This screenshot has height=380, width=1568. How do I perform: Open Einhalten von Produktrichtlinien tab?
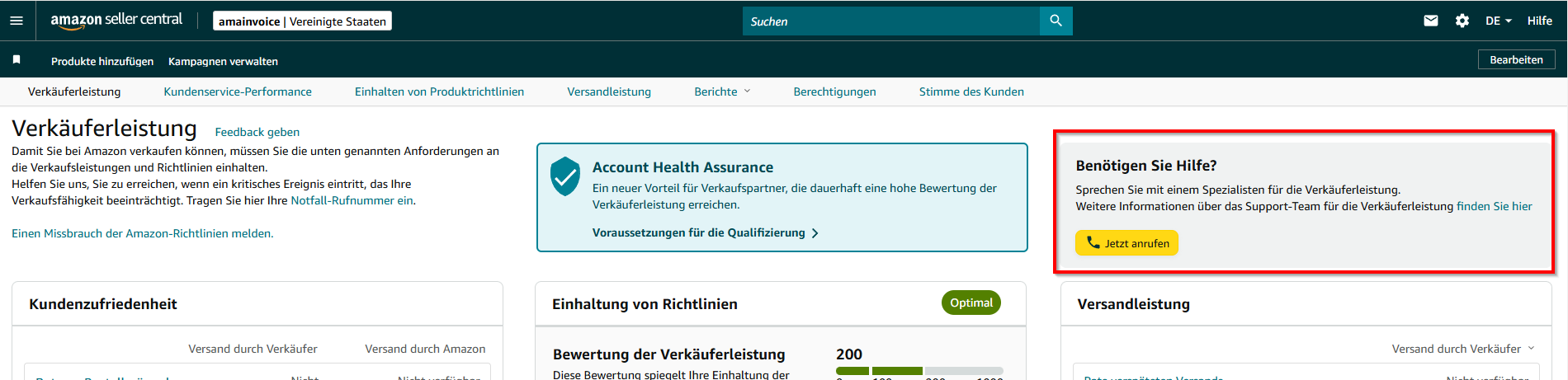click(x=439, y=91)
